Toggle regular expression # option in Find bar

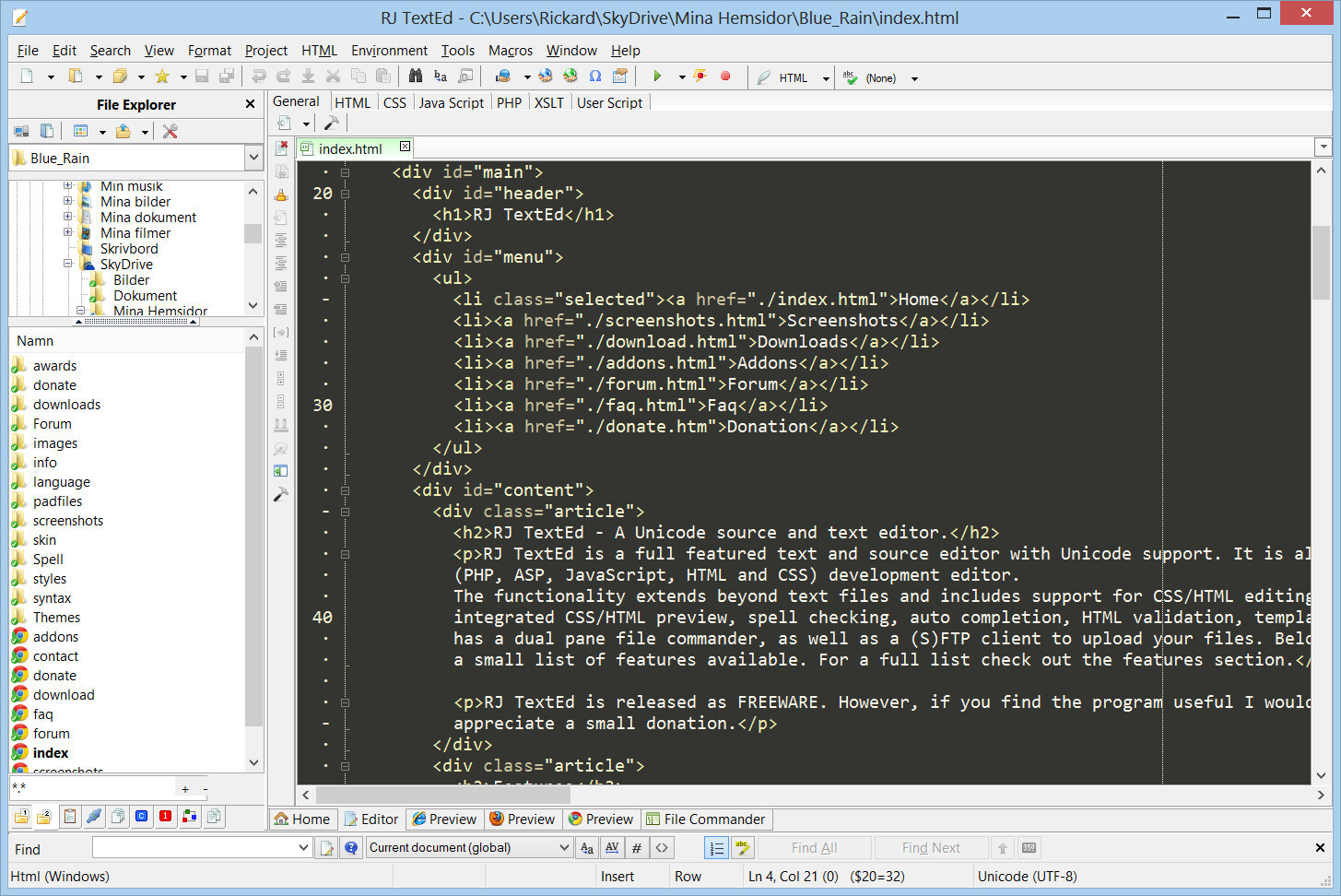point(637,848)
